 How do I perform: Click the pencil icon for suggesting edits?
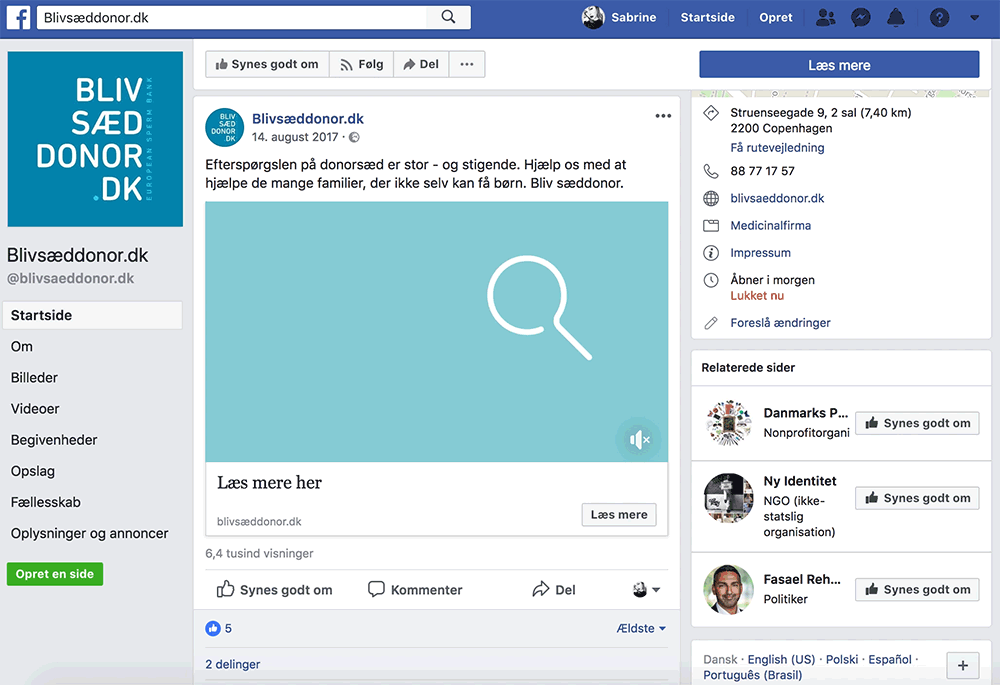point(711,323)
